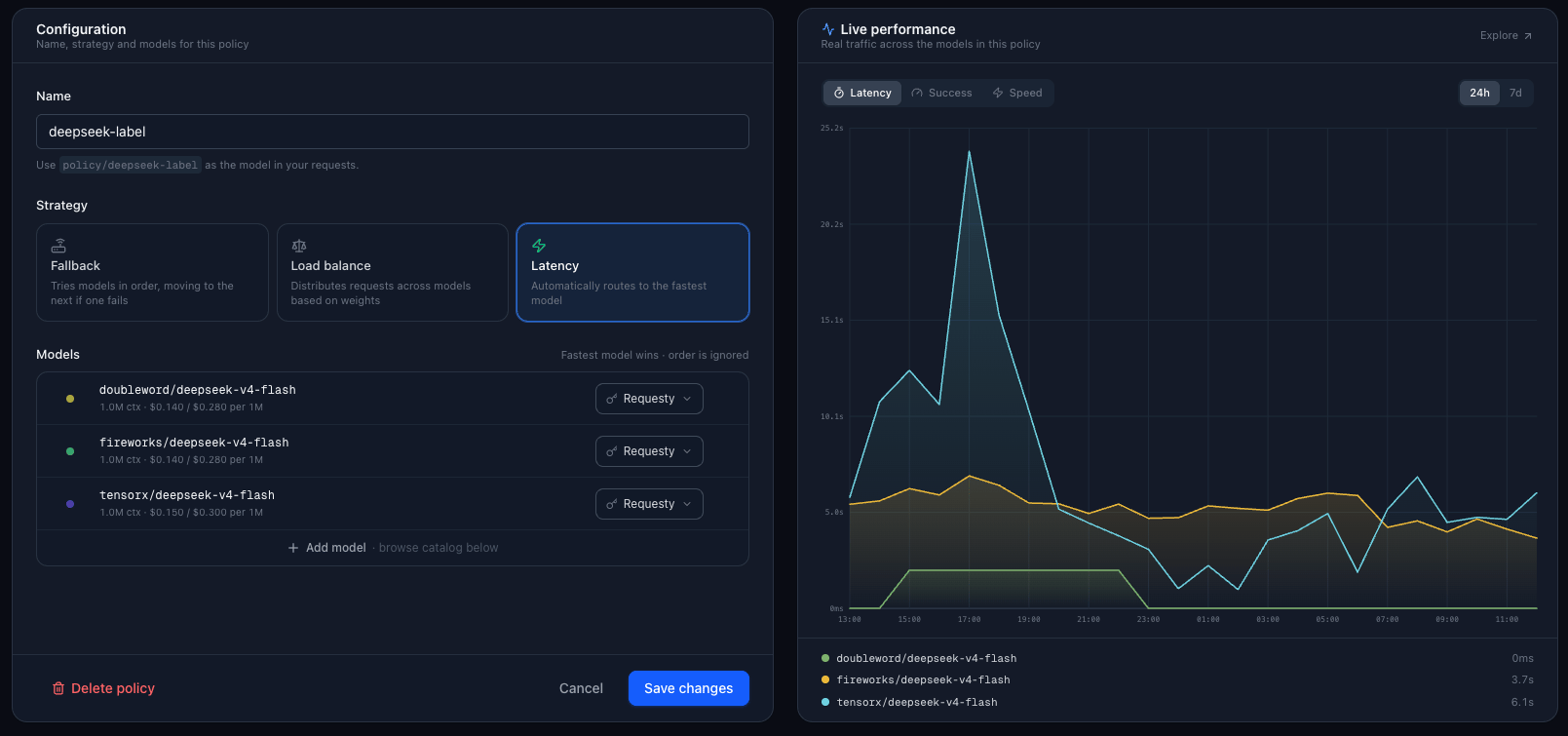Click the gauge icon in the Success tab
This screenshot has width=1568, height=736.
(x=917, y=93)
